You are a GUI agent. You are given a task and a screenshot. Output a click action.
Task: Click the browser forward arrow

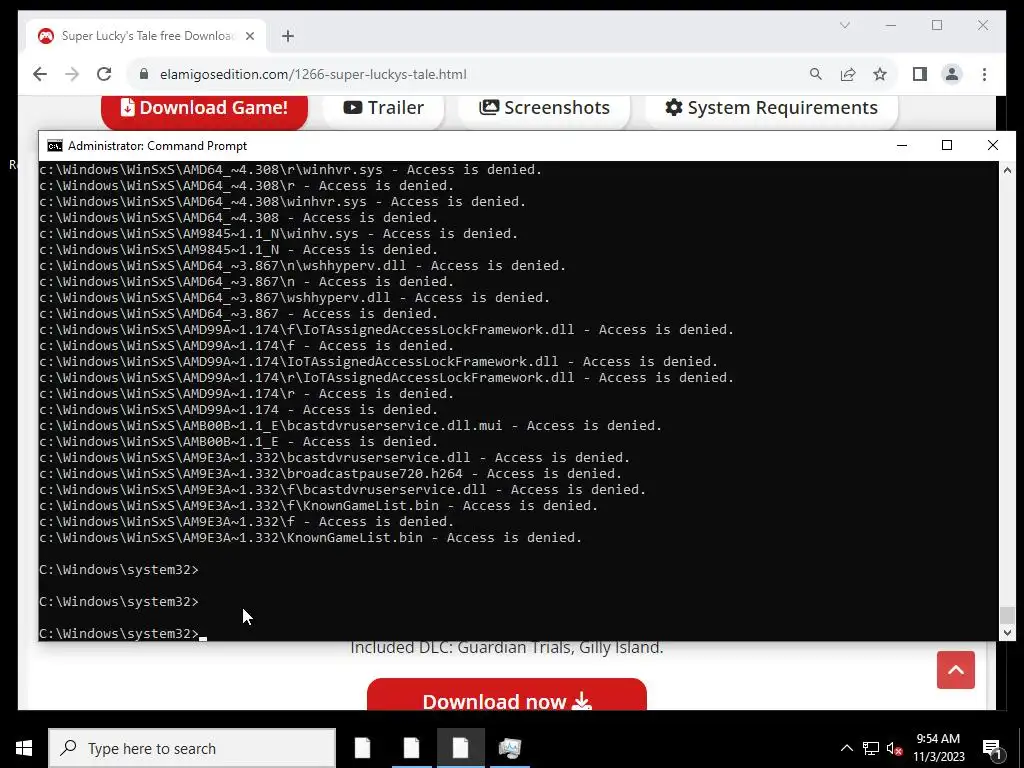point(72,74)
